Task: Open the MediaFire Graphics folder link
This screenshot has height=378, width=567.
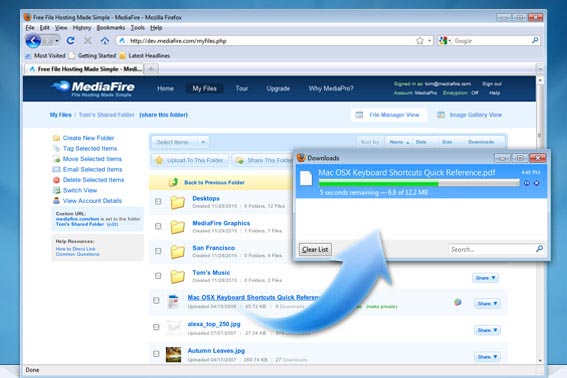Action: click(221, 223)
